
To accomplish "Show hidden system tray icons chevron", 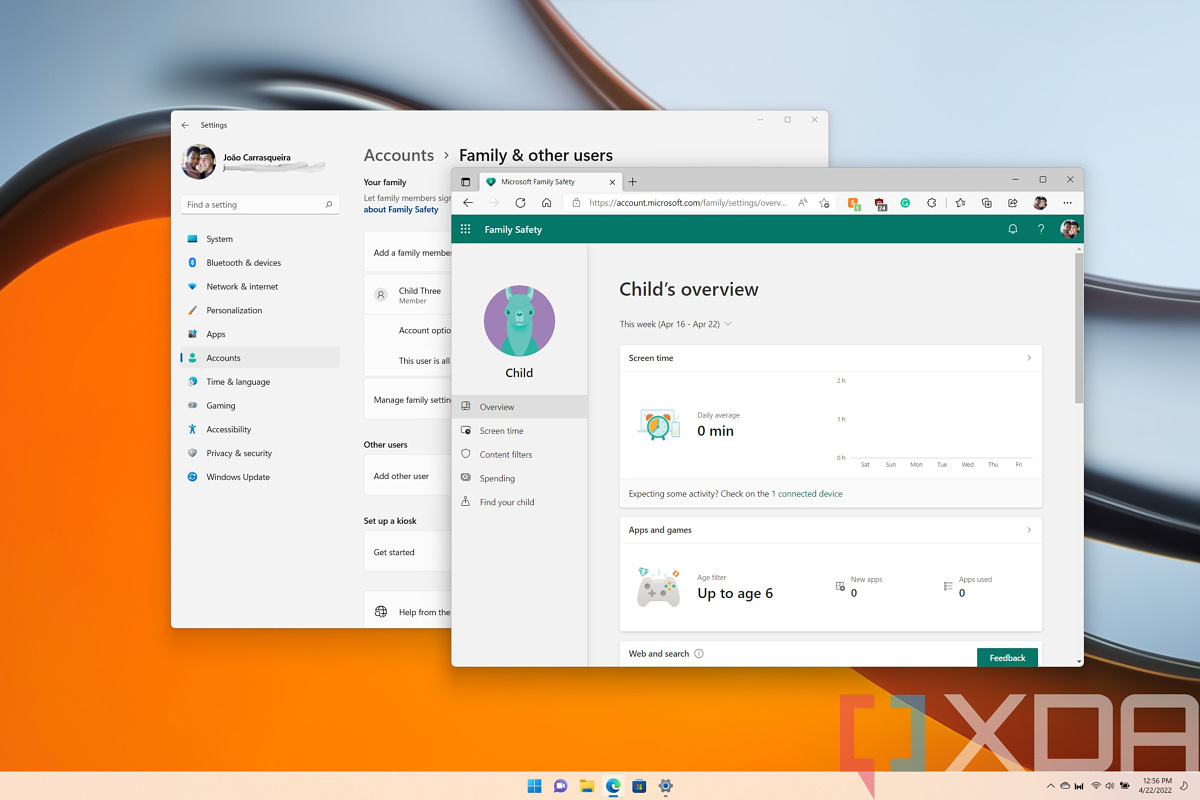I will click(x=1050, y=786).
